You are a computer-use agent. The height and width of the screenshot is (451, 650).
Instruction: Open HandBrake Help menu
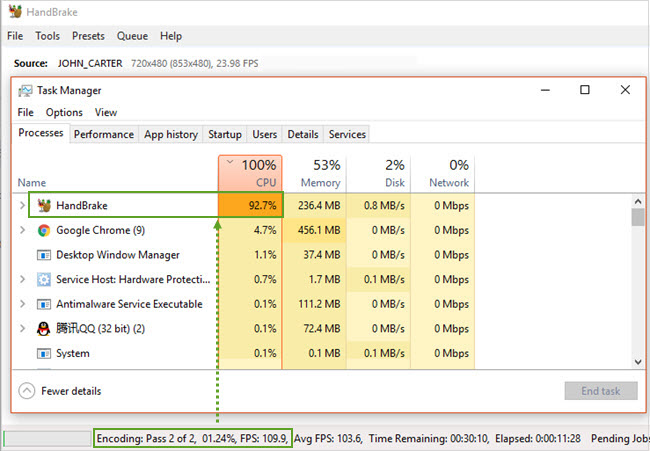pyautogui.click(x=171, y=36)
